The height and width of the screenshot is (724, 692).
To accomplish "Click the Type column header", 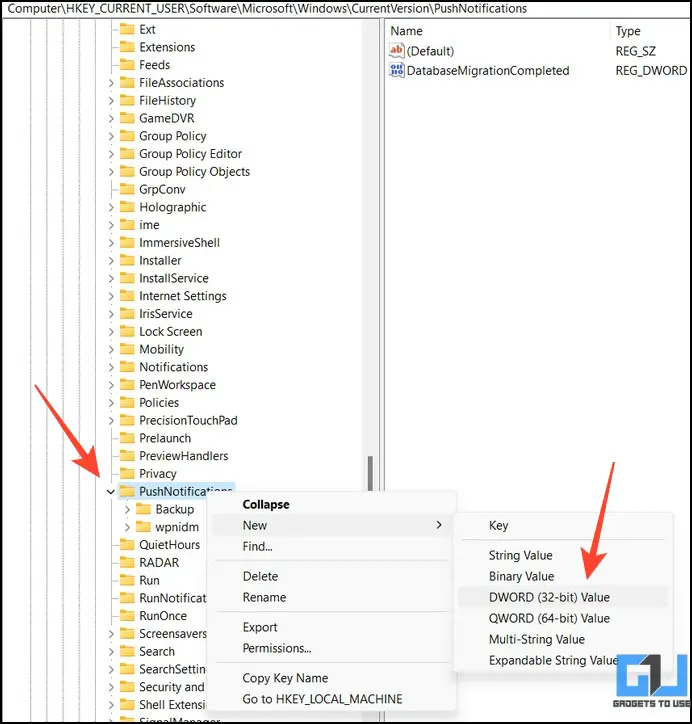I will [628, 31].
